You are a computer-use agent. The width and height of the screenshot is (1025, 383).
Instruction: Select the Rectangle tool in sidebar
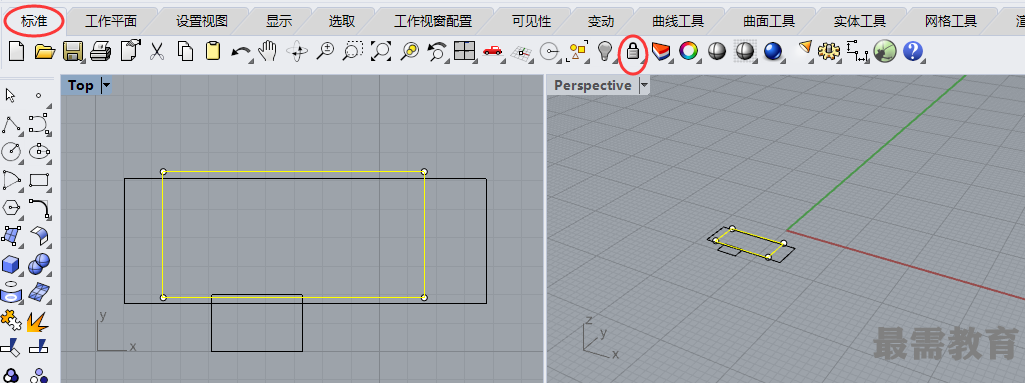pos(40,180)
